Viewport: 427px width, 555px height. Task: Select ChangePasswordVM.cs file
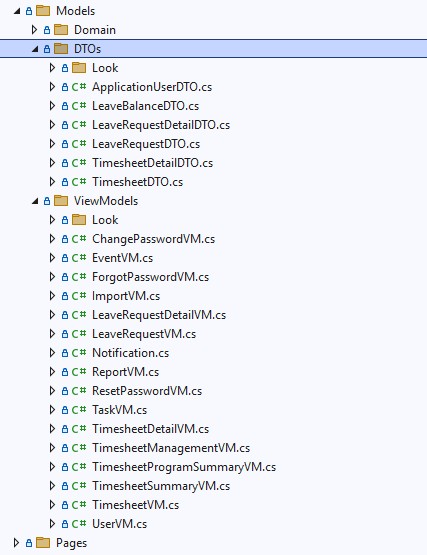(153, 239)
